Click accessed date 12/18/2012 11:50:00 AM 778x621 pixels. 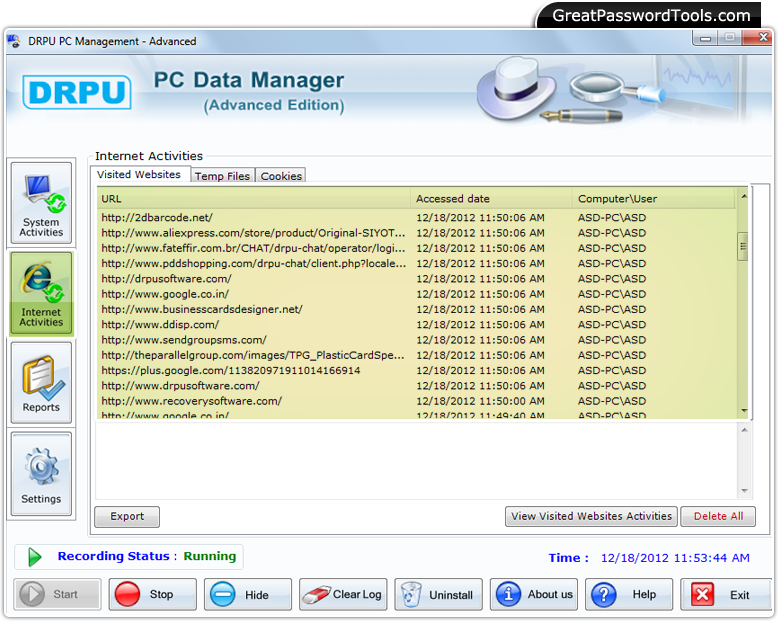pyautogui.click(x=480, y=401)
